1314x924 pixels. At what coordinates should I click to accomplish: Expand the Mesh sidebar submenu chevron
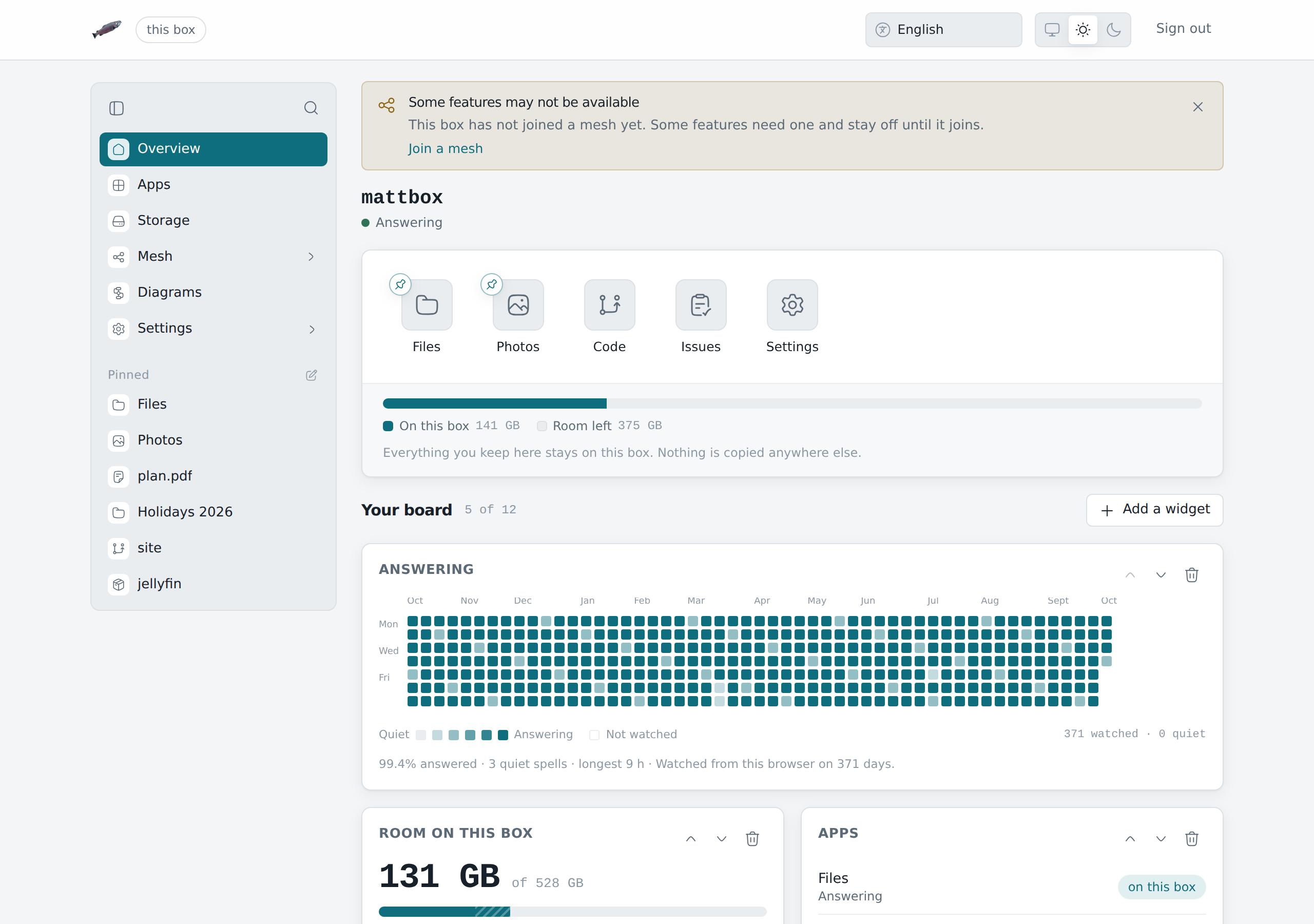[x=312, y=257]
